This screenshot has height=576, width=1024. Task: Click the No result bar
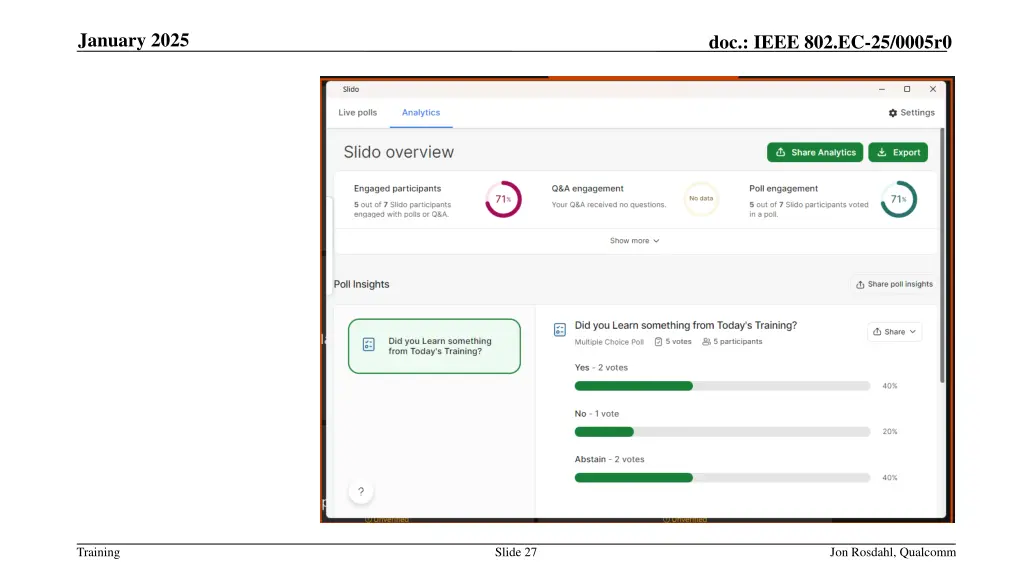pyautogui.click(x=722, y=432)
